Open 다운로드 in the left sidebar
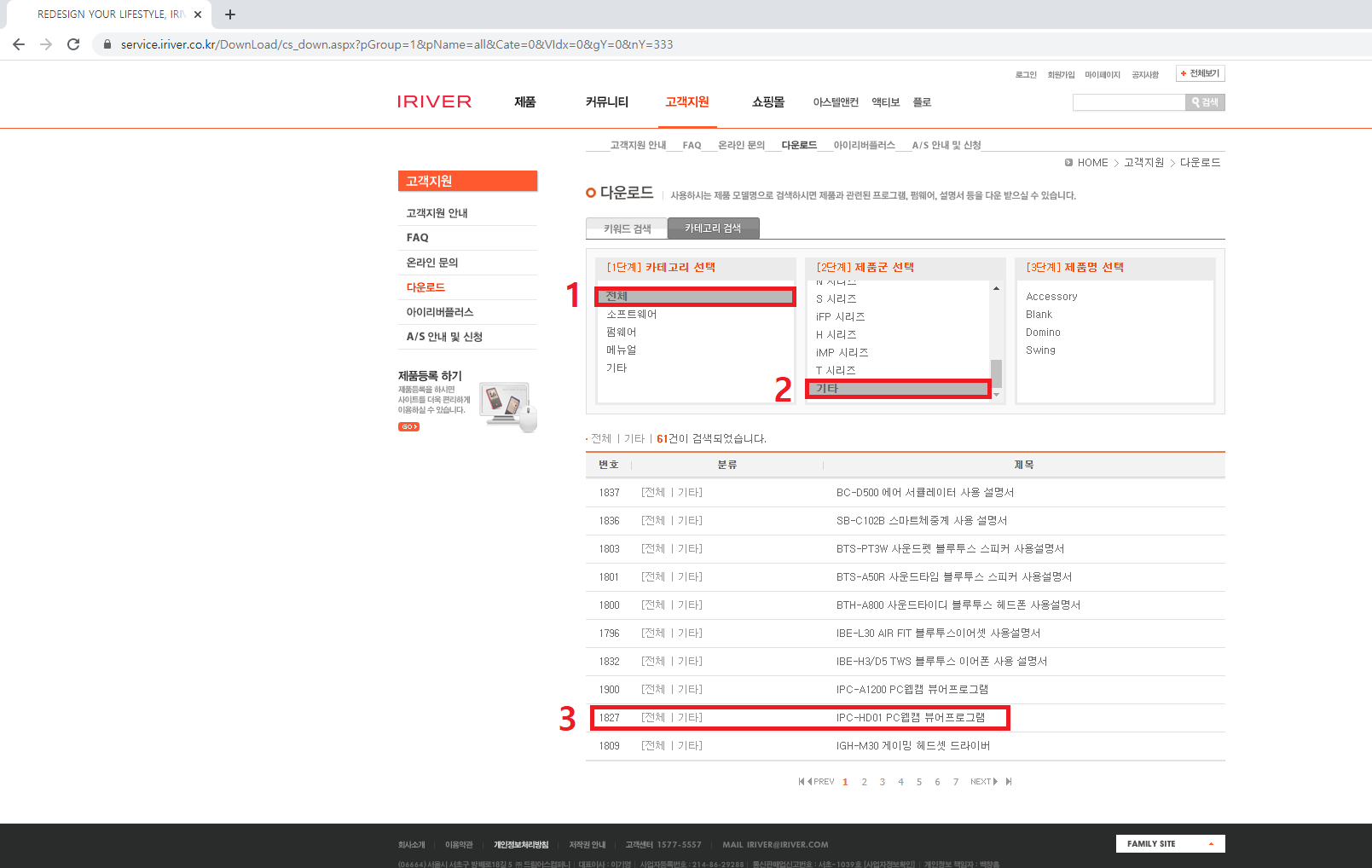Viewport: 1372px width, 868px height. (425, 287)
